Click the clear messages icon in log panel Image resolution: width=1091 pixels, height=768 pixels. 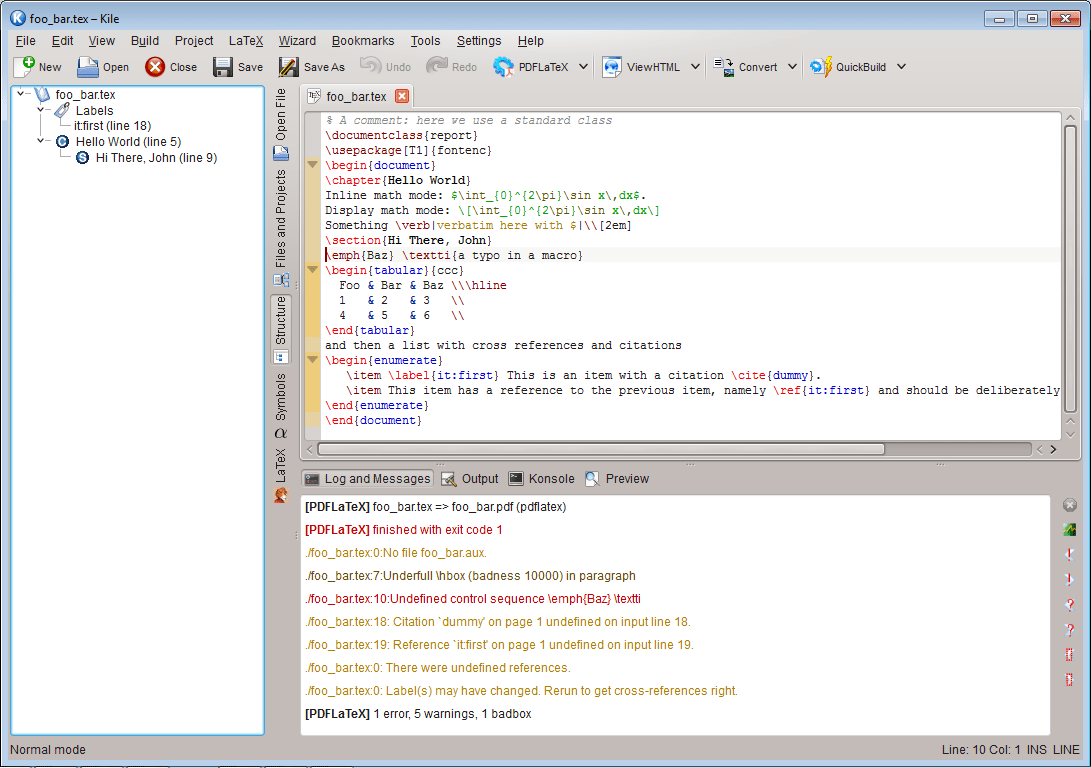1069,505
